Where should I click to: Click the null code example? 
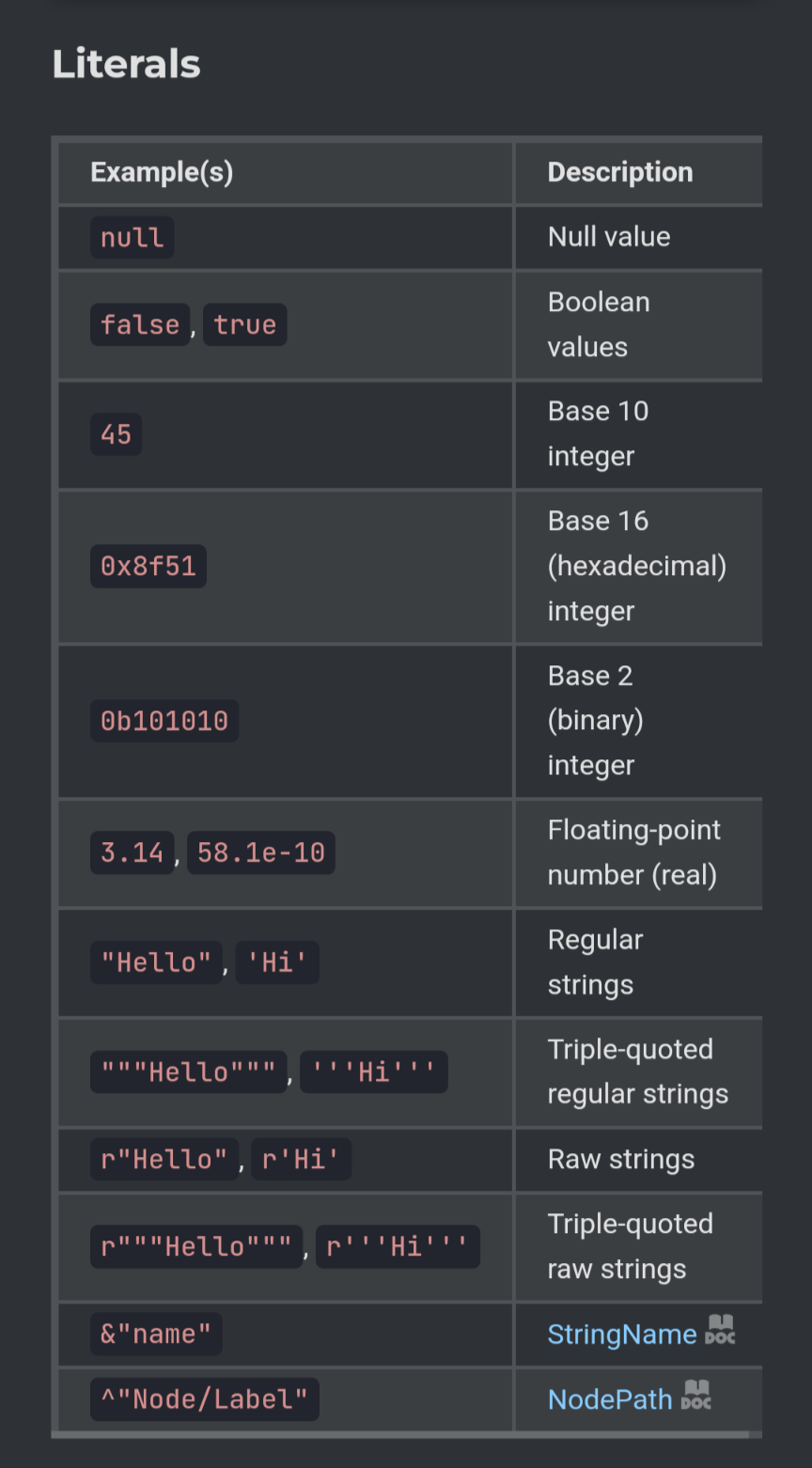(133, 238)
